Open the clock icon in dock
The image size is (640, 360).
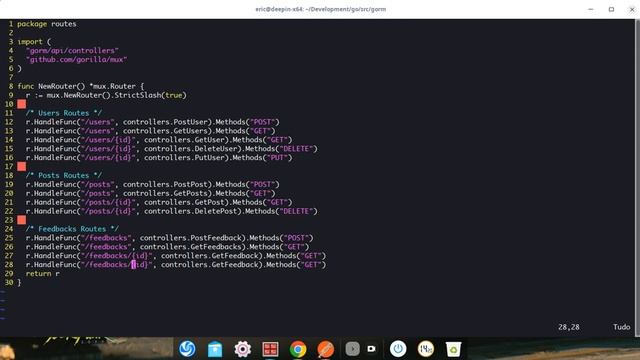click(426, 349)
